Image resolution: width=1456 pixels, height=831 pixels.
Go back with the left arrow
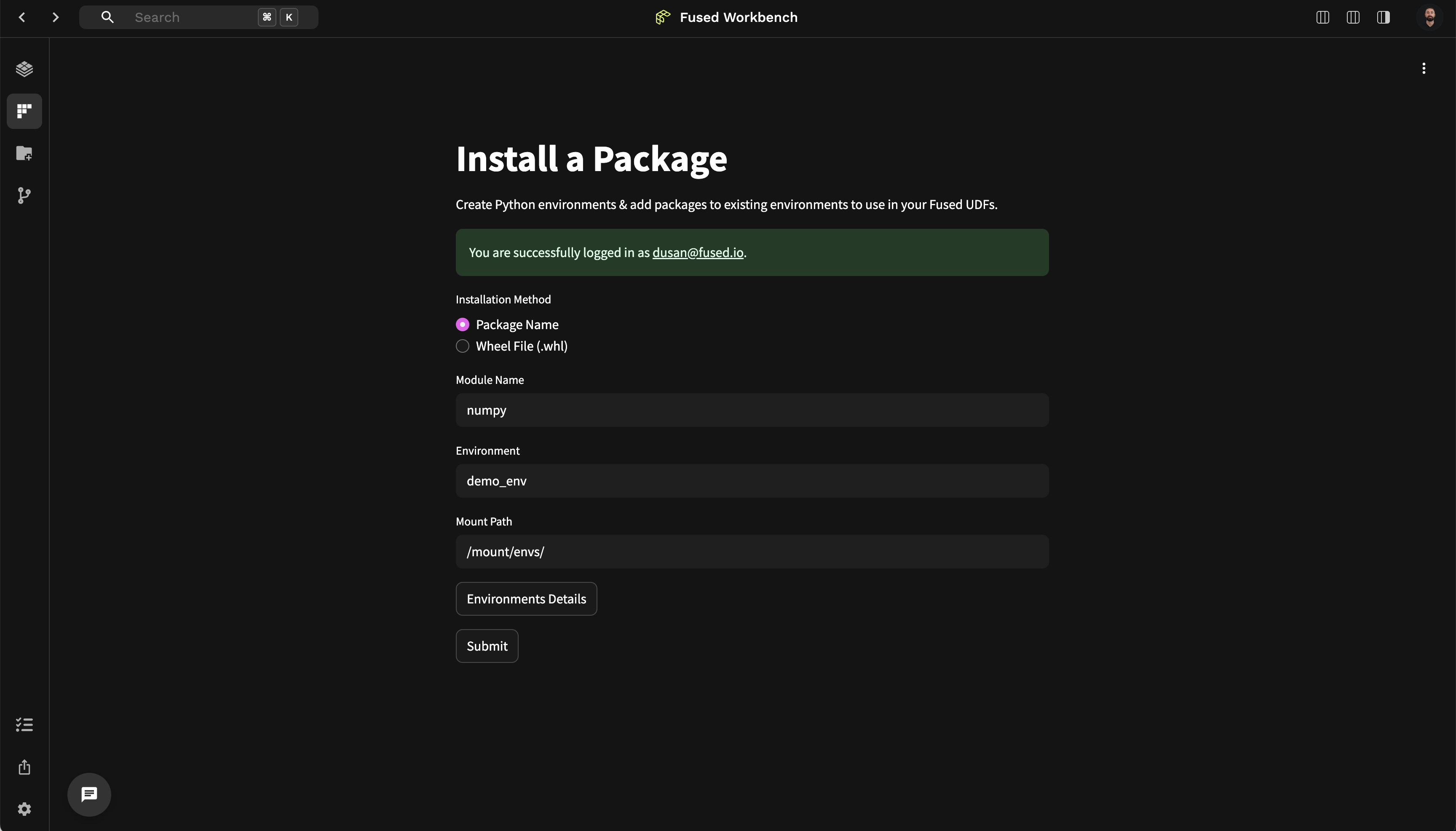[x=22, y=17]
